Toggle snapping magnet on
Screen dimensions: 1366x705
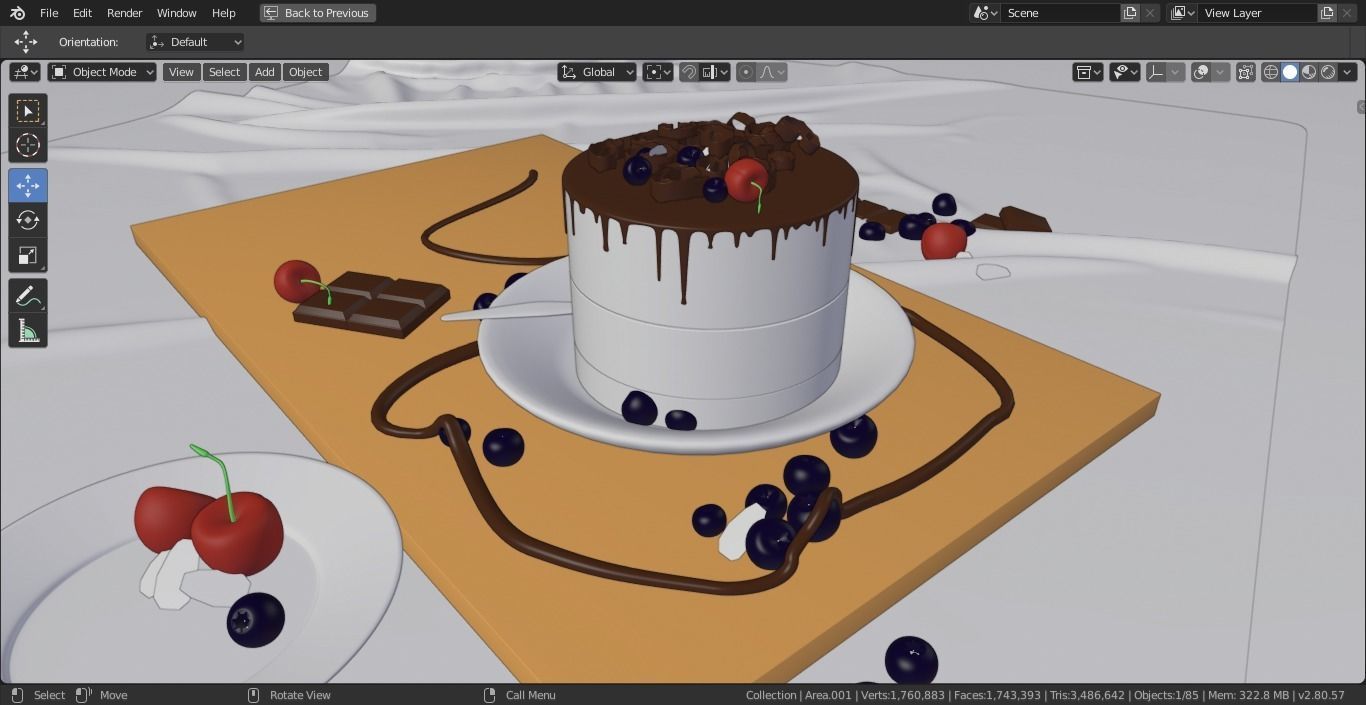coord(688,72)
